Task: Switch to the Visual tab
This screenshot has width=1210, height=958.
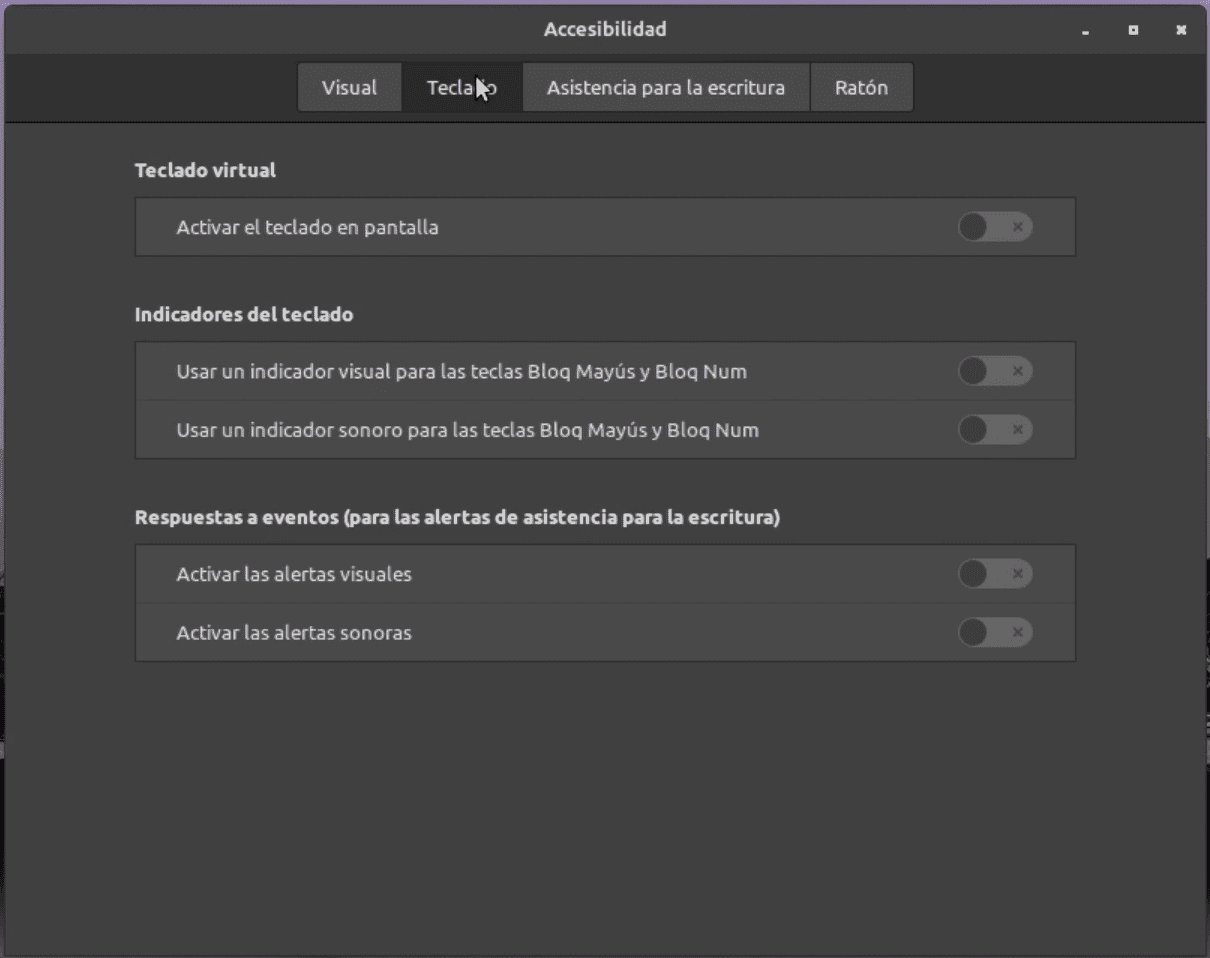Action: click(x=349, y=87)
